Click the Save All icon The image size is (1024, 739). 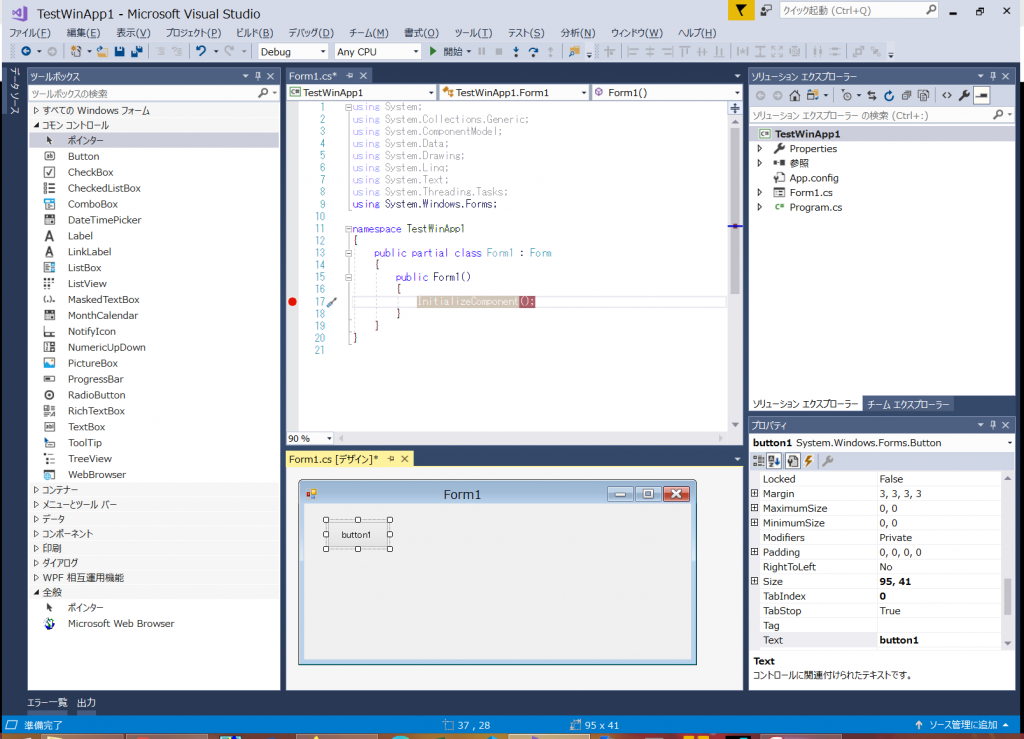click(x=136, y=52)
